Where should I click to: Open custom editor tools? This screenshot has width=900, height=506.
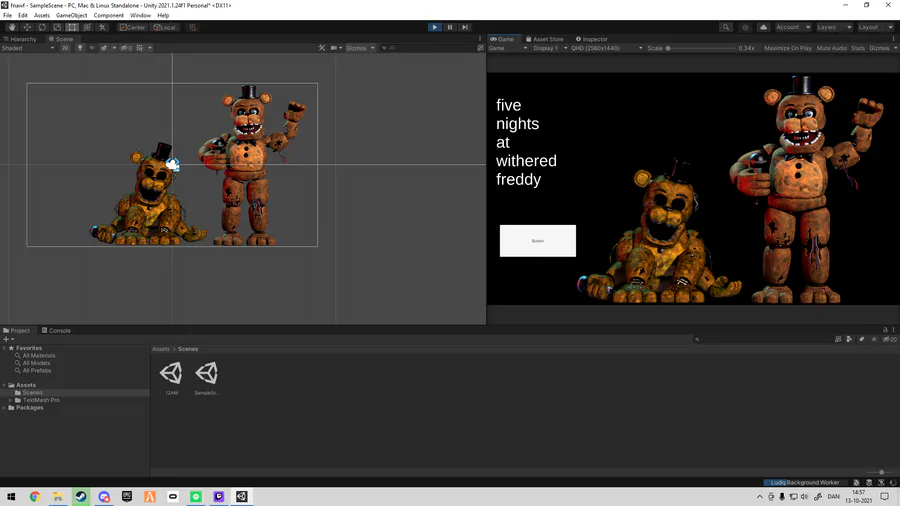[102, 27]
